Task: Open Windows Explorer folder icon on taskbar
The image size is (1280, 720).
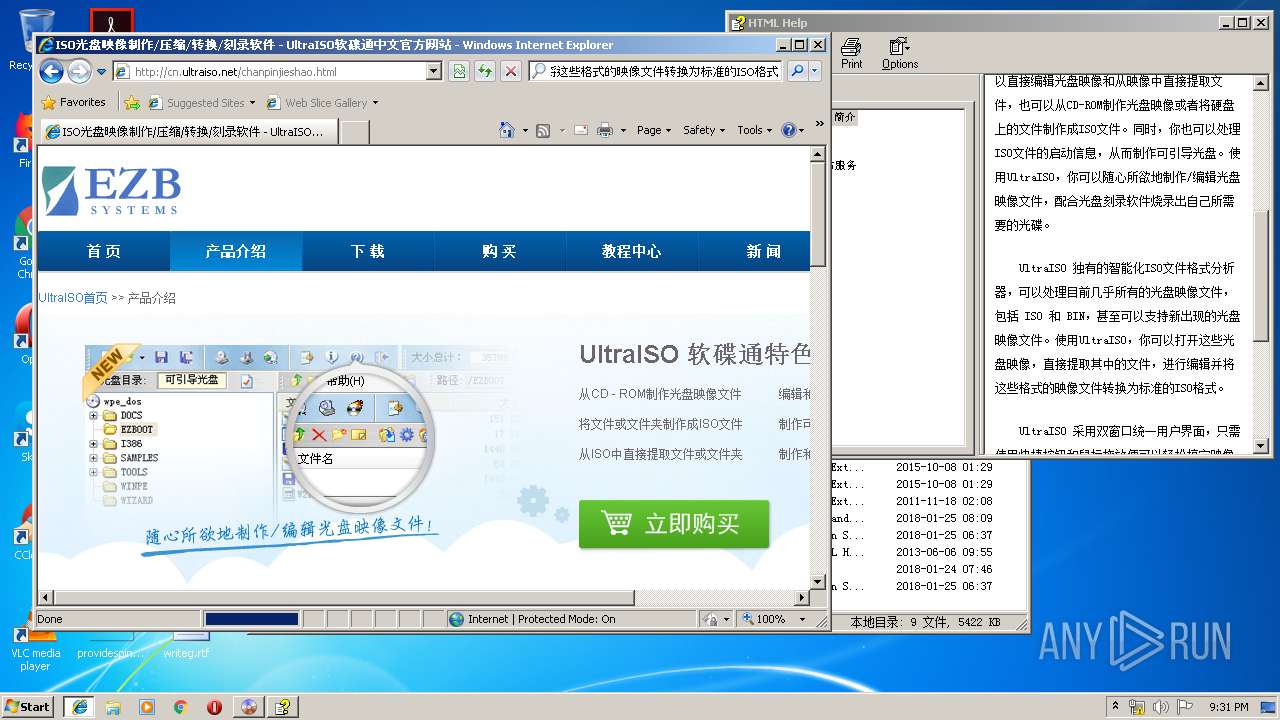Action: coord(113,706)
